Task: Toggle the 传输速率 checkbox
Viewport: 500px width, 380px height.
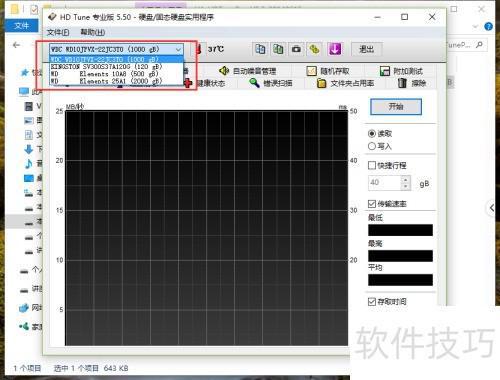Action: (372, 204)
